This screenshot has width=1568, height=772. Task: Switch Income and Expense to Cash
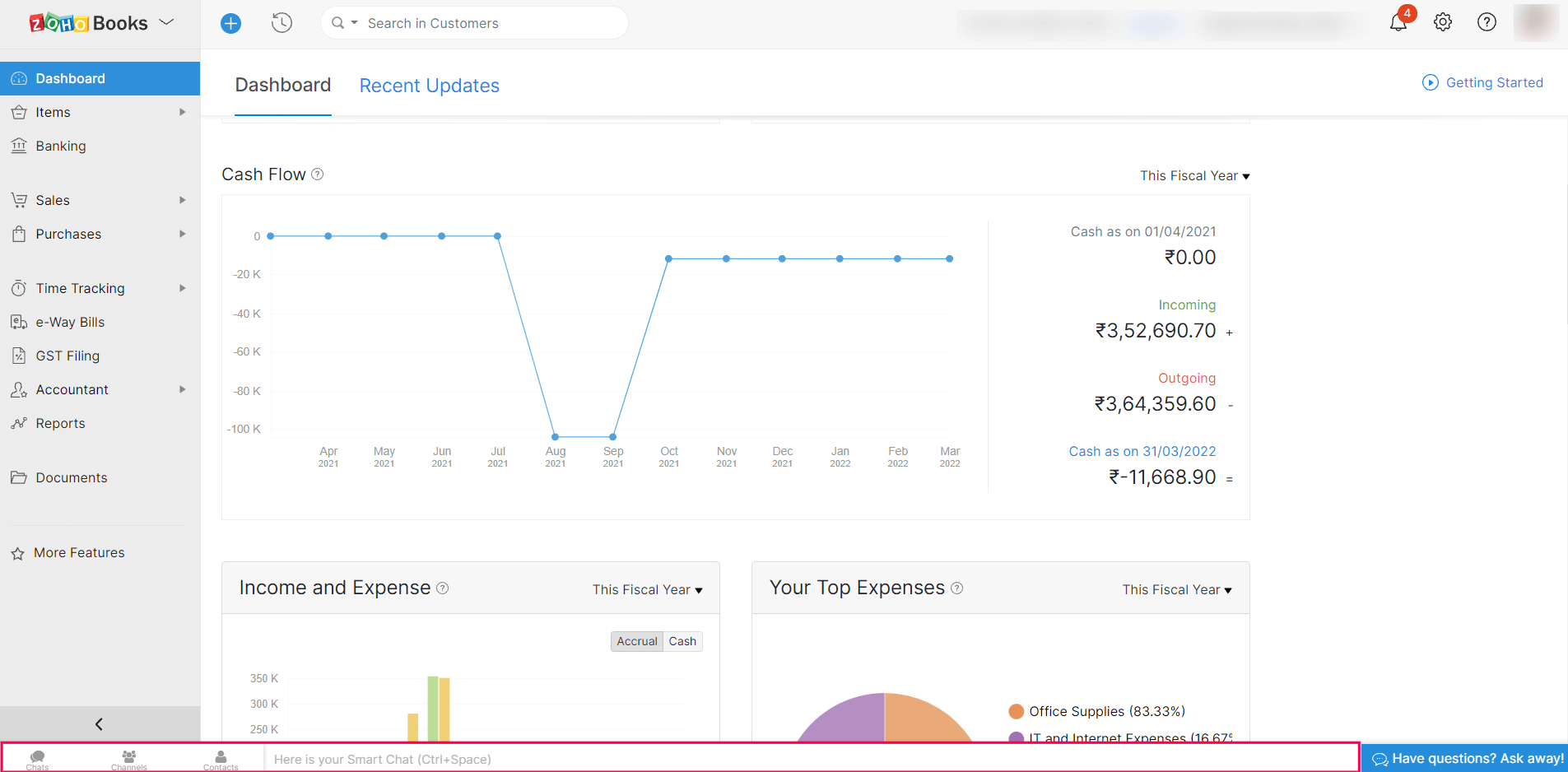(682, 641)
